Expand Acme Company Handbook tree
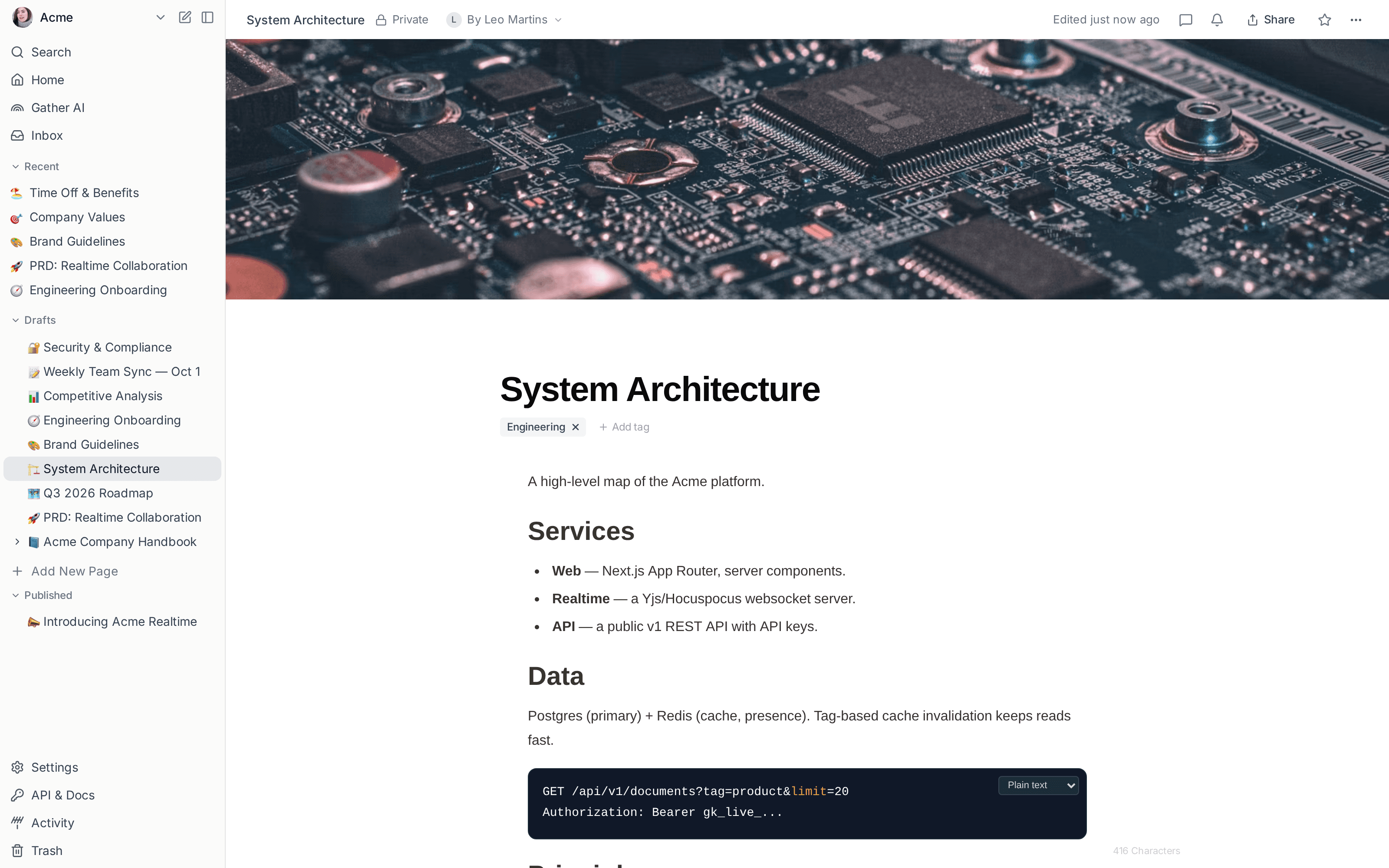 pyautogui.click(x=17, y=542)
